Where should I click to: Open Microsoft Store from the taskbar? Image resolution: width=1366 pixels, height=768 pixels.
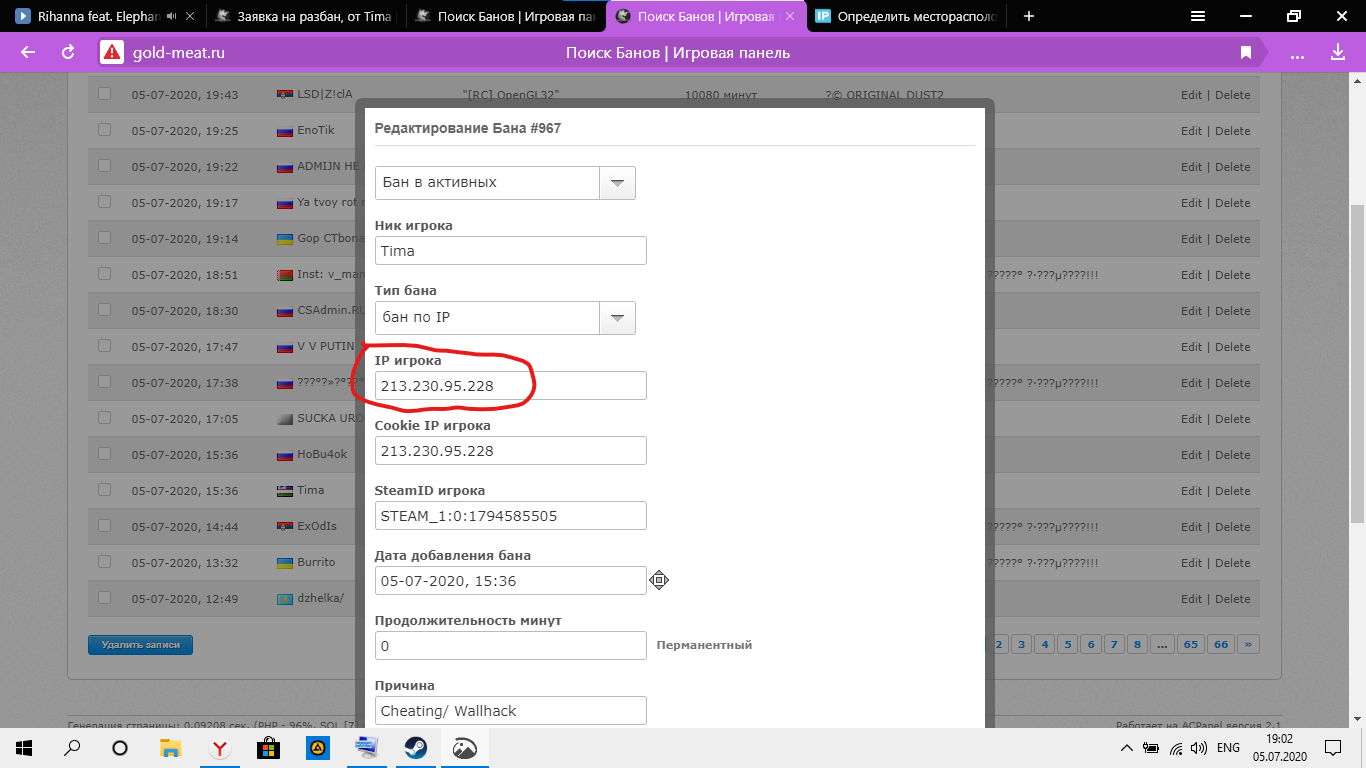pyautogui.click(x=267, y=747)
